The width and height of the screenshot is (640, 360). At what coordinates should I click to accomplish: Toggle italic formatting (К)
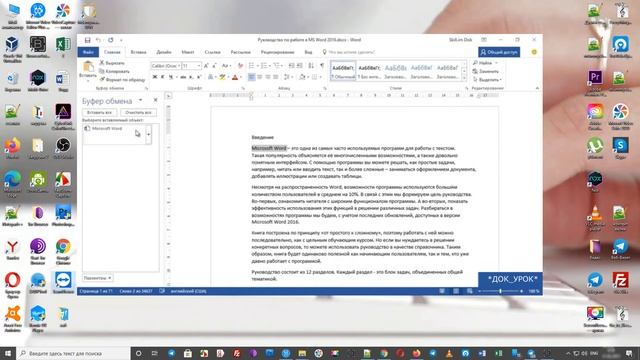point(162,77)
